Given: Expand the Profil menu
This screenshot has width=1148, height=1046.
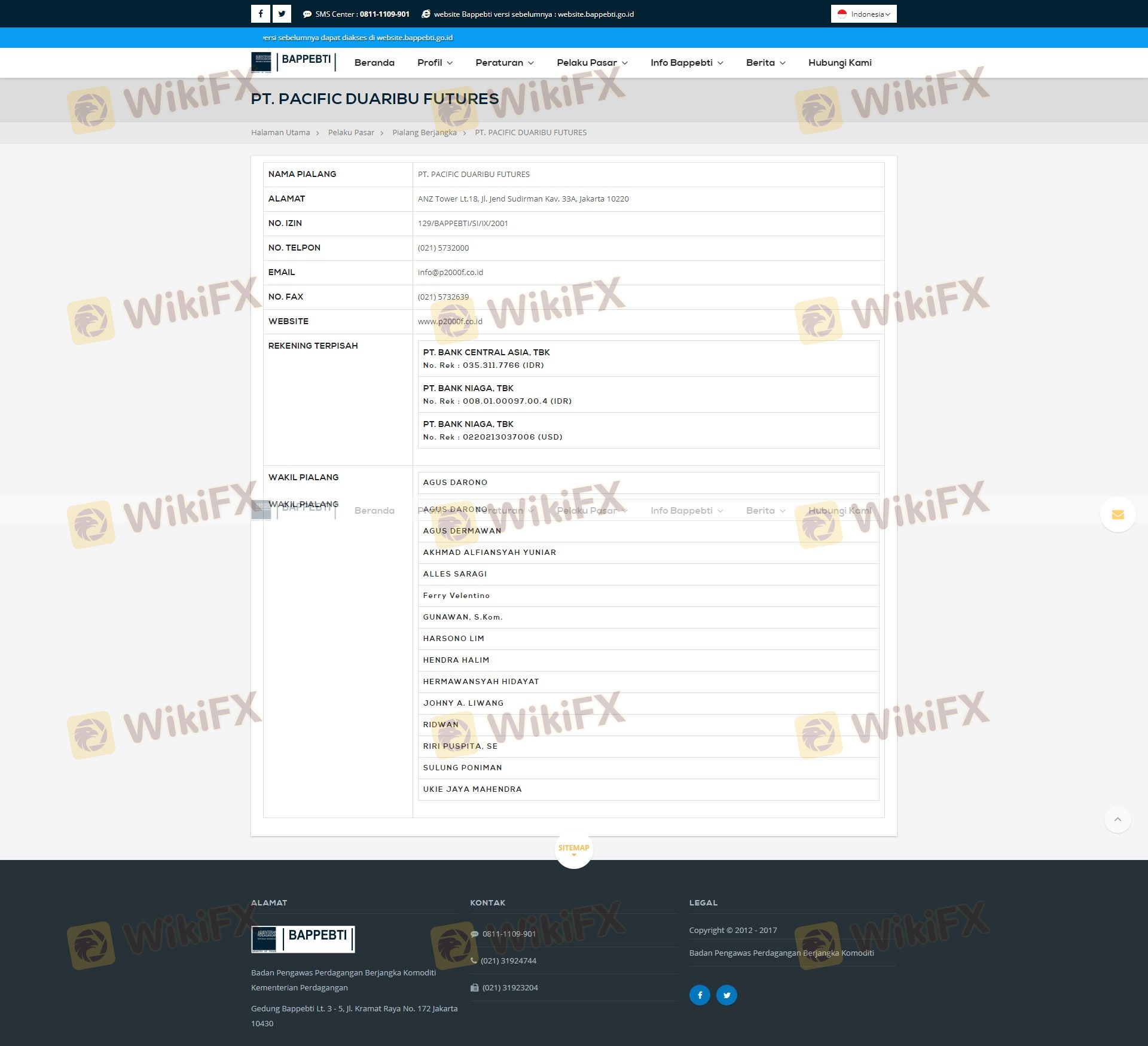Looking at the screenshot, I should pyautogui.click(x=435, y=63).
